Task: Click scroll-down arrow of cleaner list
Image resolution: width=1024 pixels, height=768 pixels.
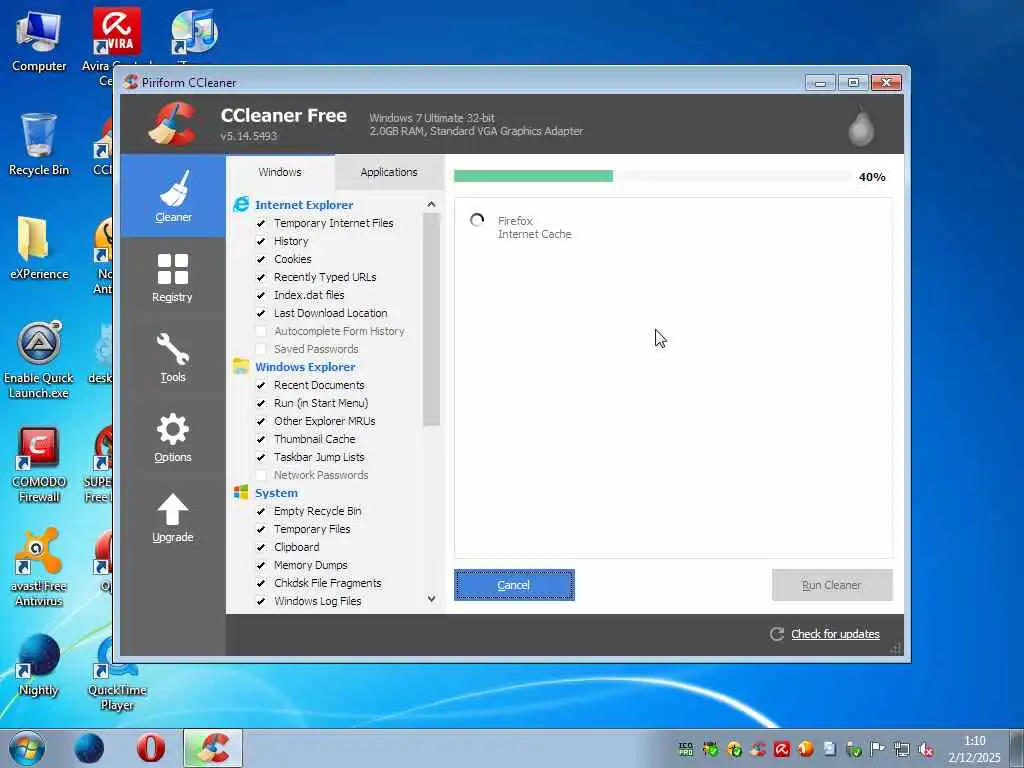Action: 431,598
